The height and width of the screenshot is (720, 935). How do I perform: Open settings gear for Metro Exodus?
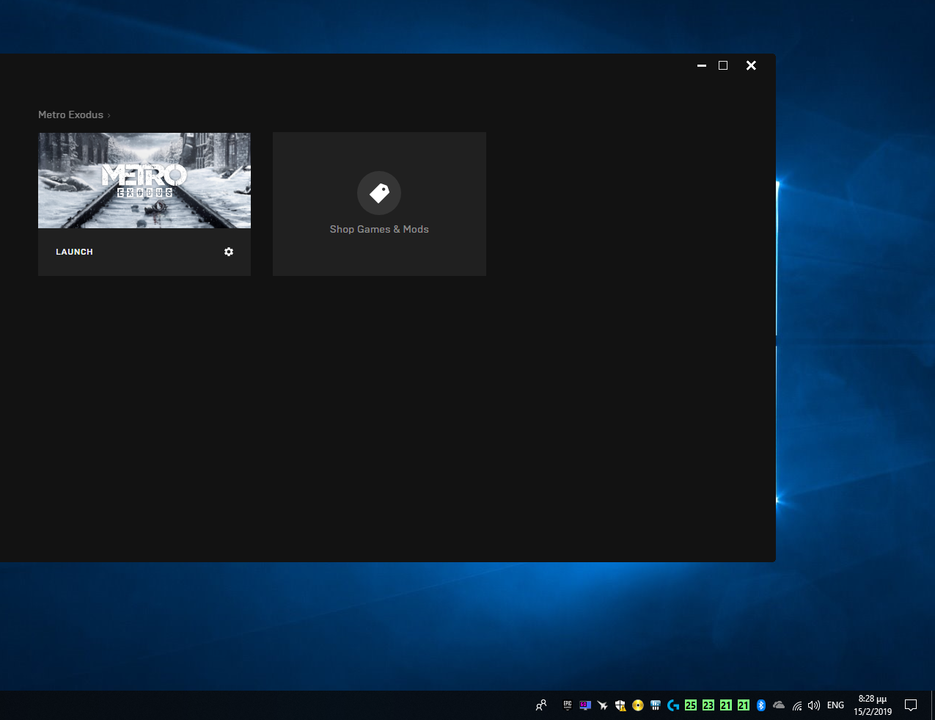click(x=228, y=252)
